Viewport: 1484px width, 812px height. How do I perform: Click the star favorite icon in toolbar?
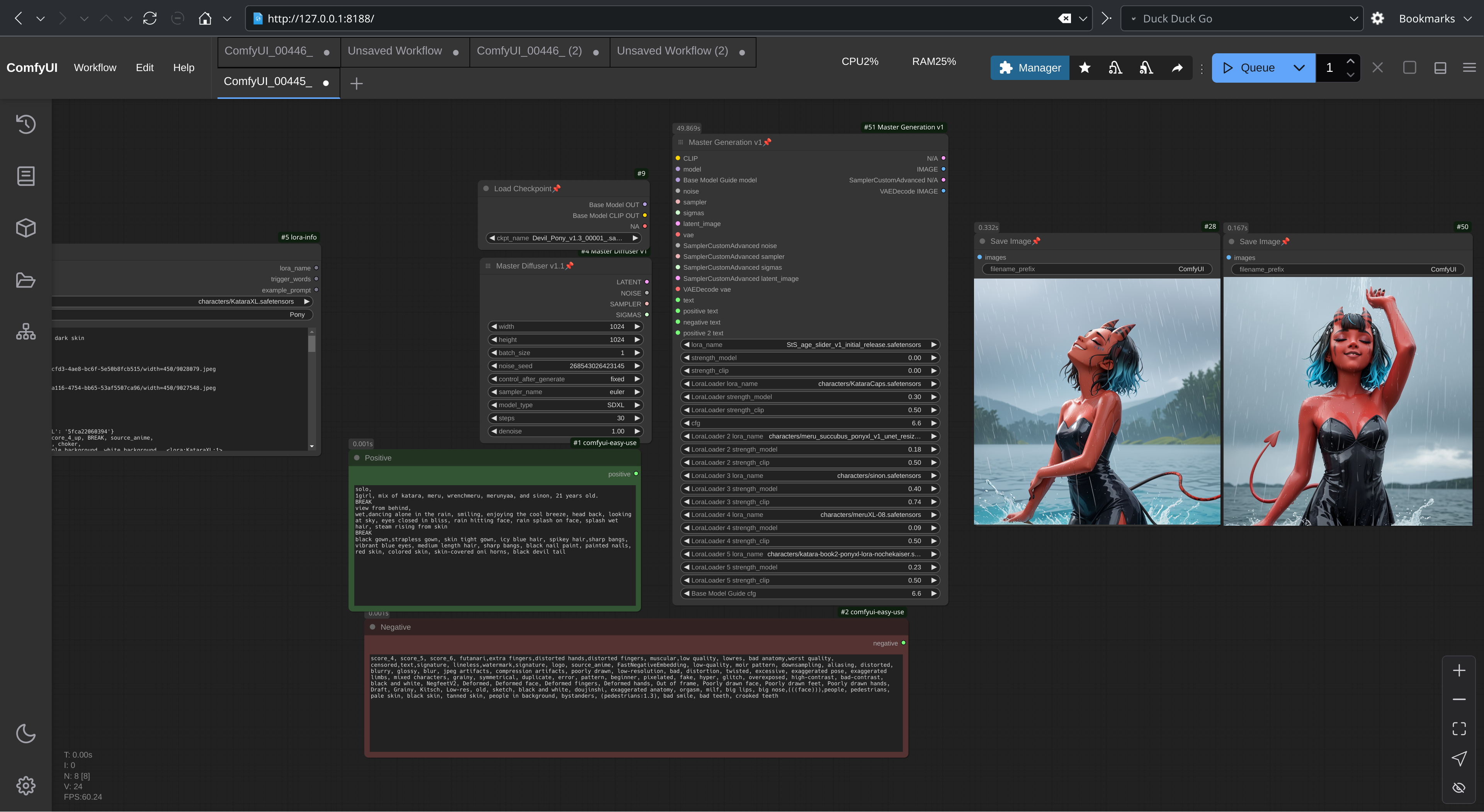point(1084,68)
